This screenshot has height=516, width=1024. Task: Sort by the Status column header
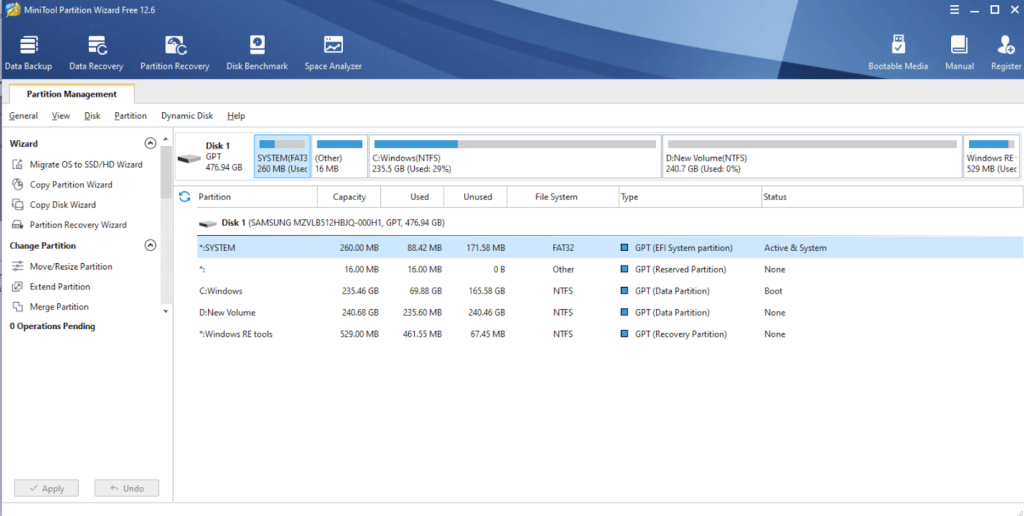point(892,197)
